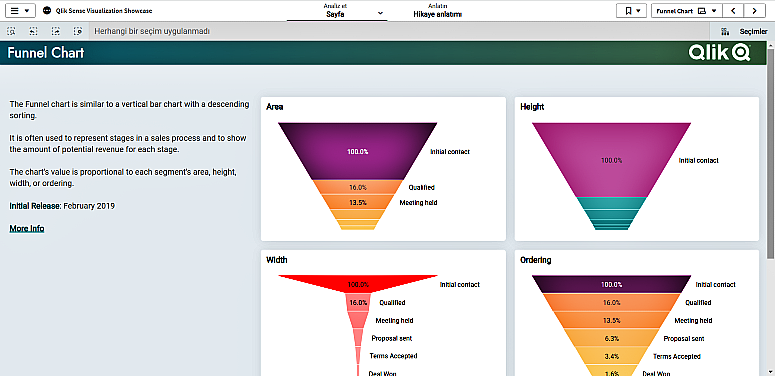Open the hamburger navigation menu

pos(20,10)
